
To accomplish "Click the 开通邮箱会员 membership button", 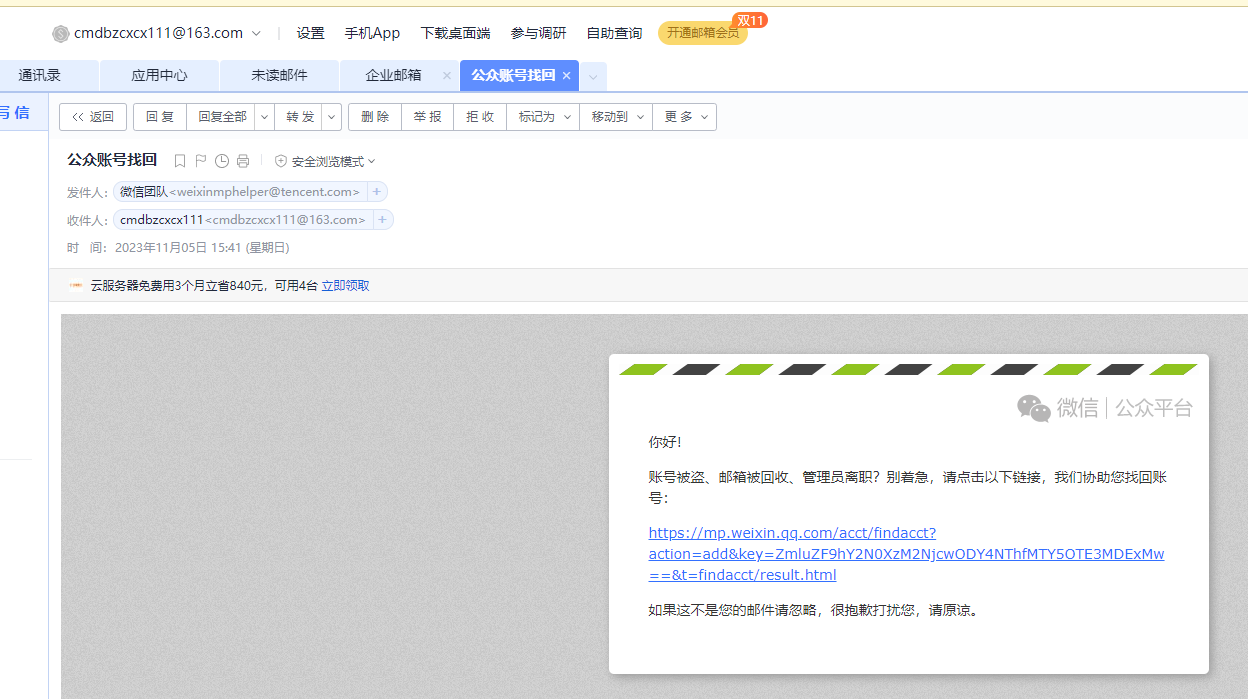I will point(703,33).
